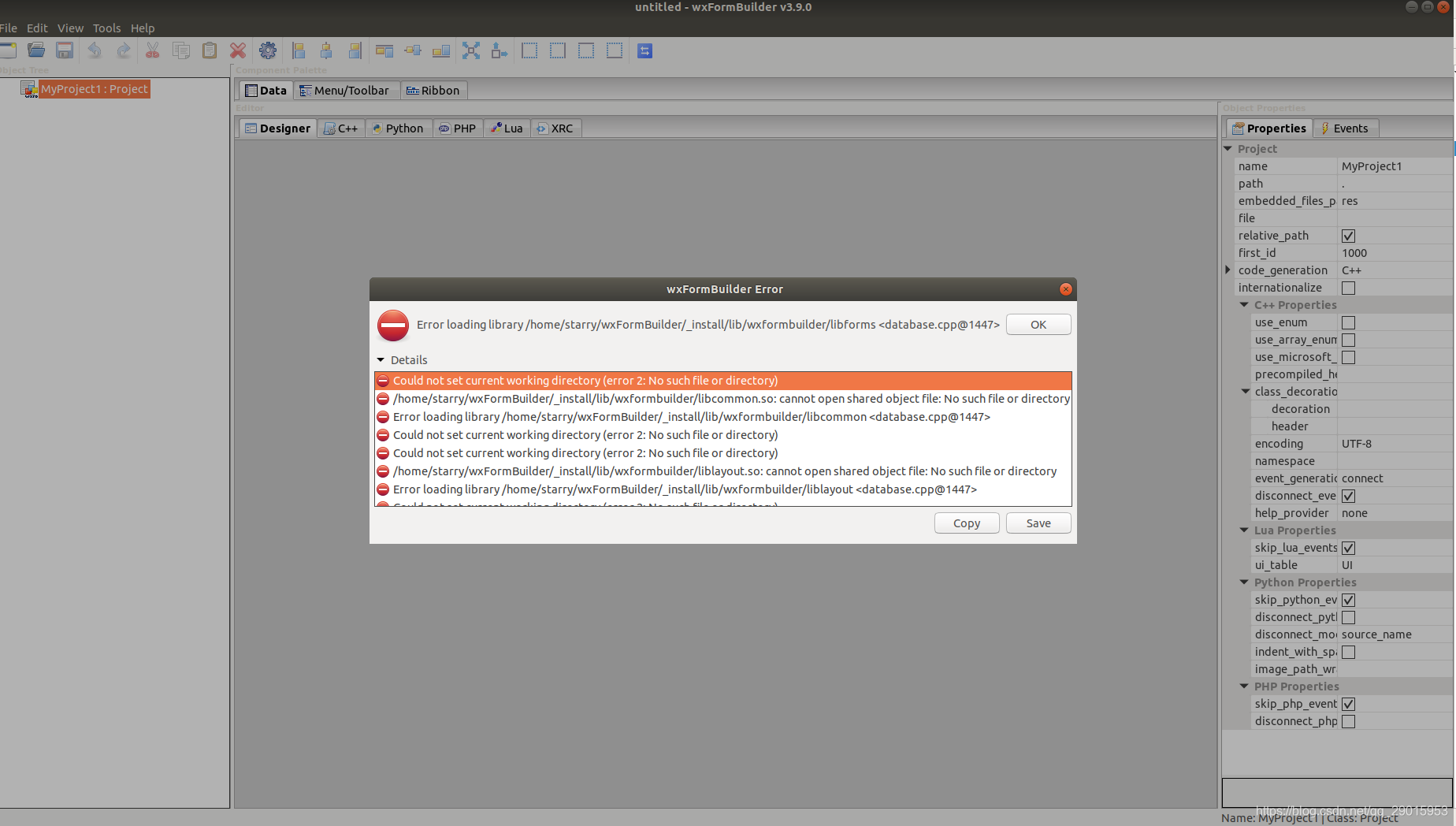Check the use_array_enum checkbox
Viewport: 1456px width, 826px height.
(1348, 340)
